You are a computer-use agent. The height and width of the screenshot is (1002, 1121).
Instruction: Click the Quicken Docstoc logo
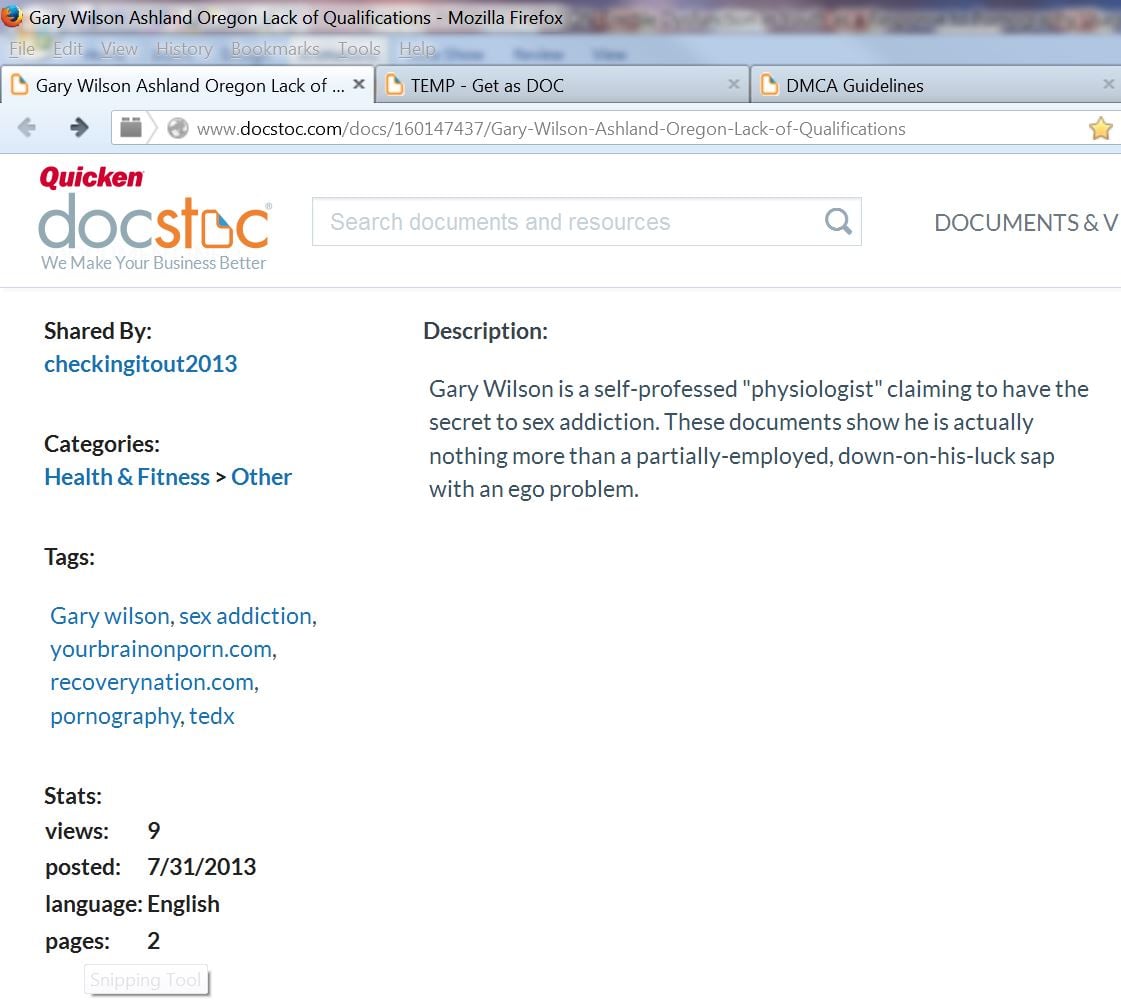154,220
